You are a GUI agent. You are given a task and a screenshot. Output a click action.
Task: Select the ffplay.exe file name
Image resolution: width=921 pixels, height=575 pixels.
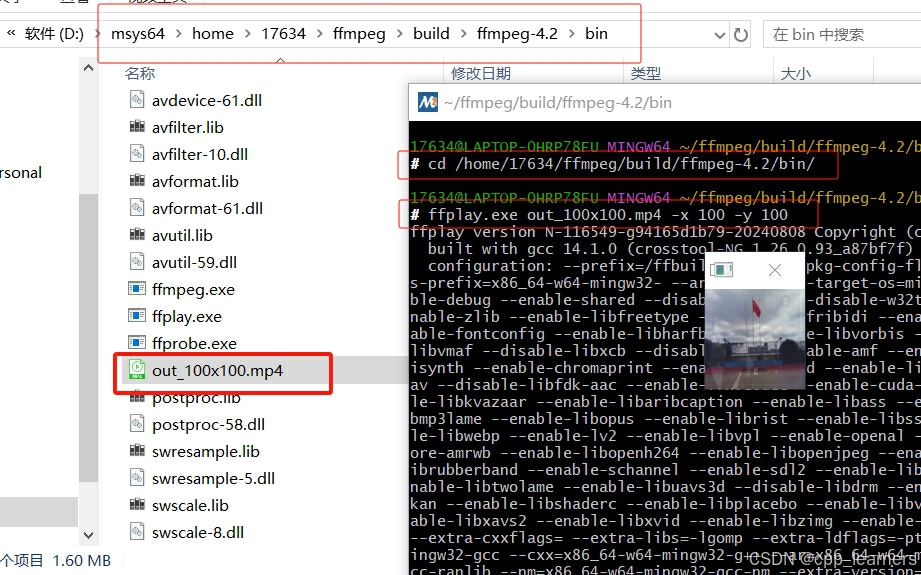(187, 317)
